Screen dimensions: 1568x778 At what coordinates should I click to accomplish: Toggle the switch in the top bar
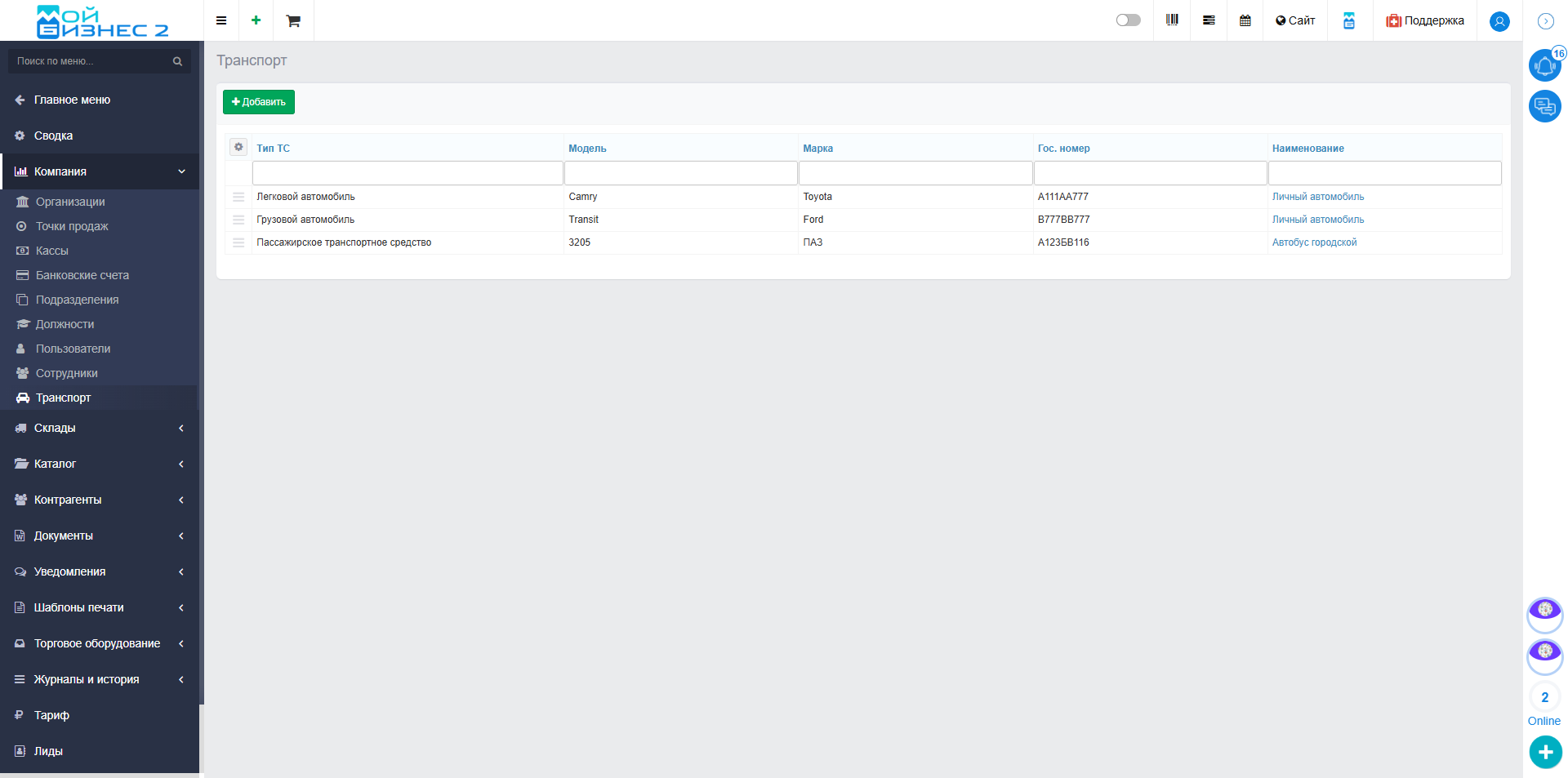click(x=1129, y=20)
